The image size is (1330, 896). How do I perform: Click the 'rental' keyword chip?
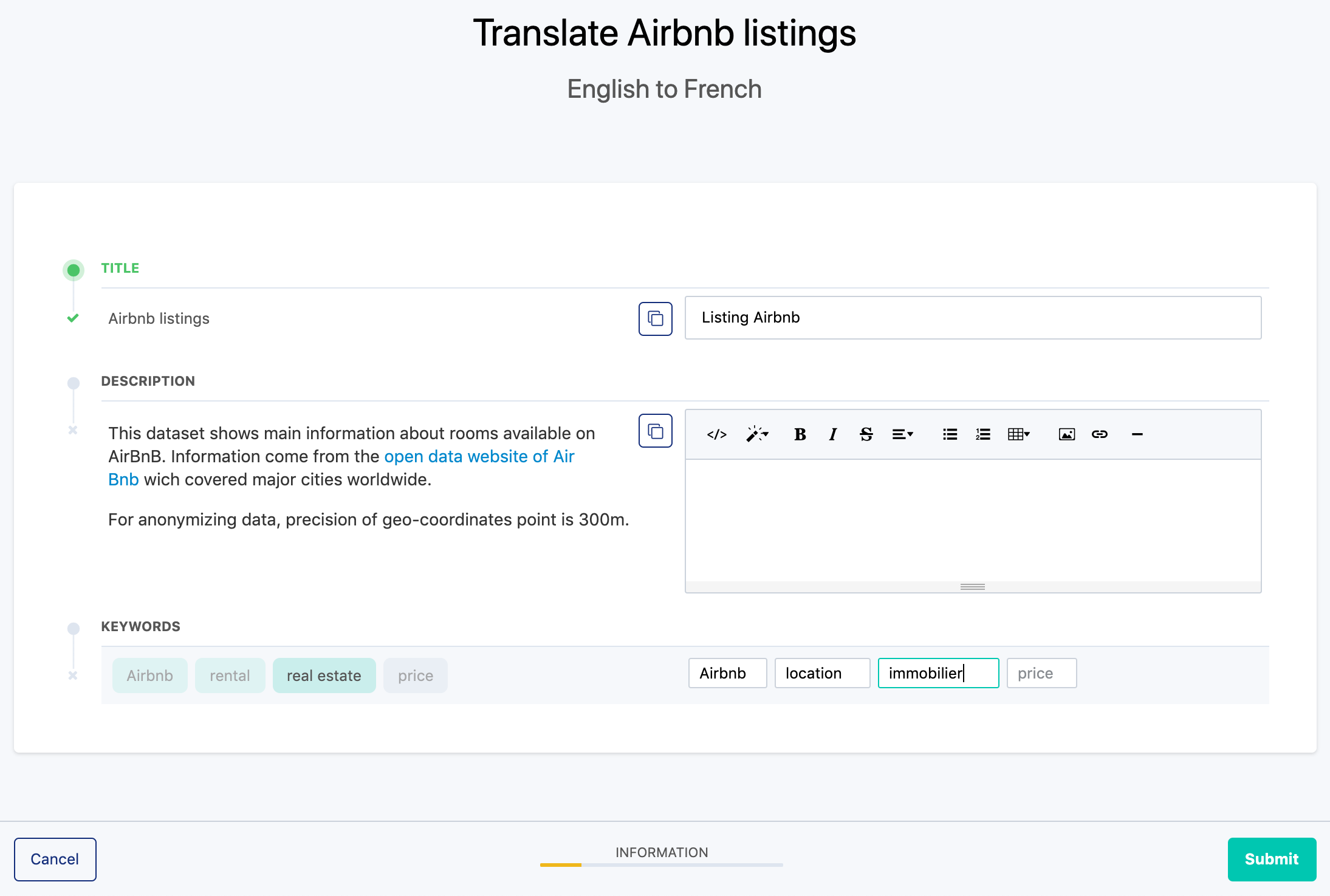pyautogui.click(x=230, y=675)
